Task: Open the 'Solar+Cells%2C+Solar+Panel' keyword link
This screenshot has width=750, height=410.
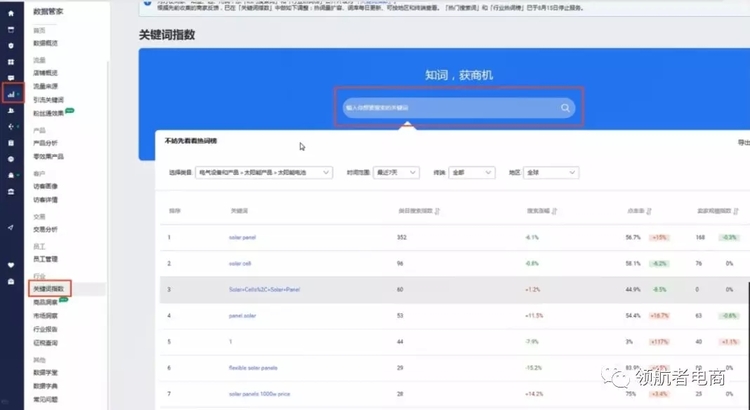Action: click(264, 289)
